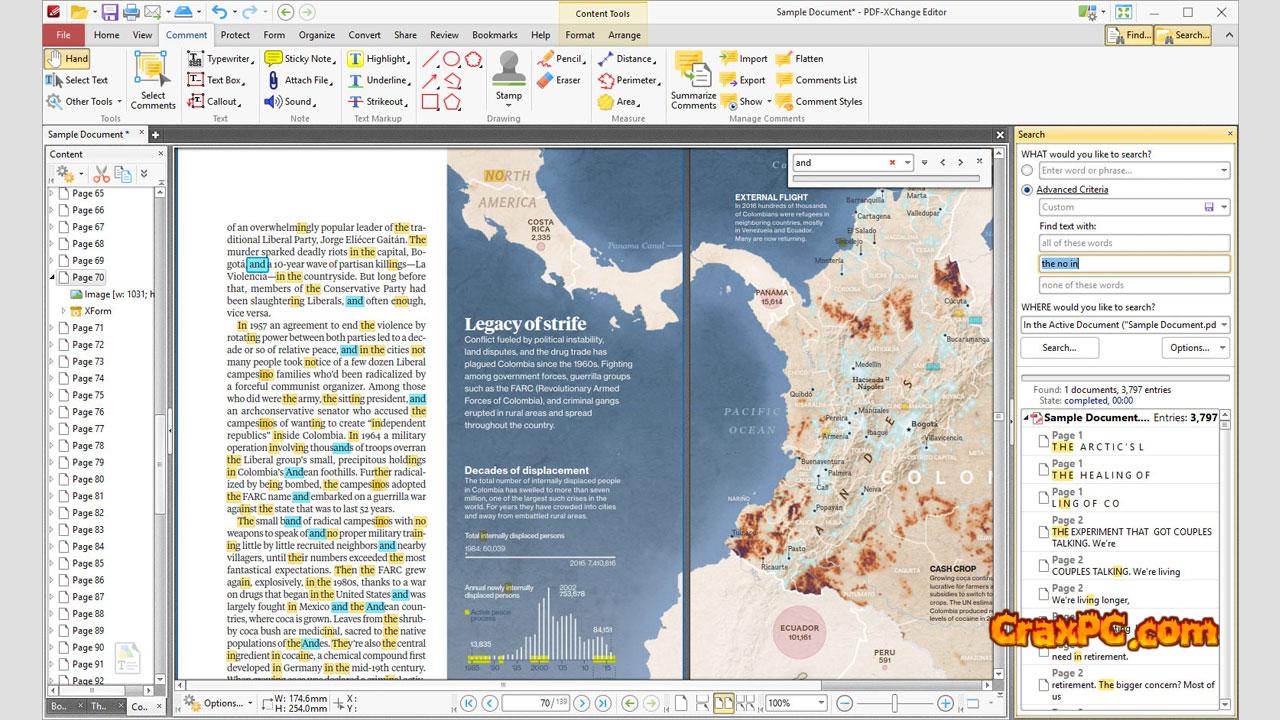This screenshot has width=1280, height=720.
Task: Toggle the Hand tool
Action: tap(67, 59)
